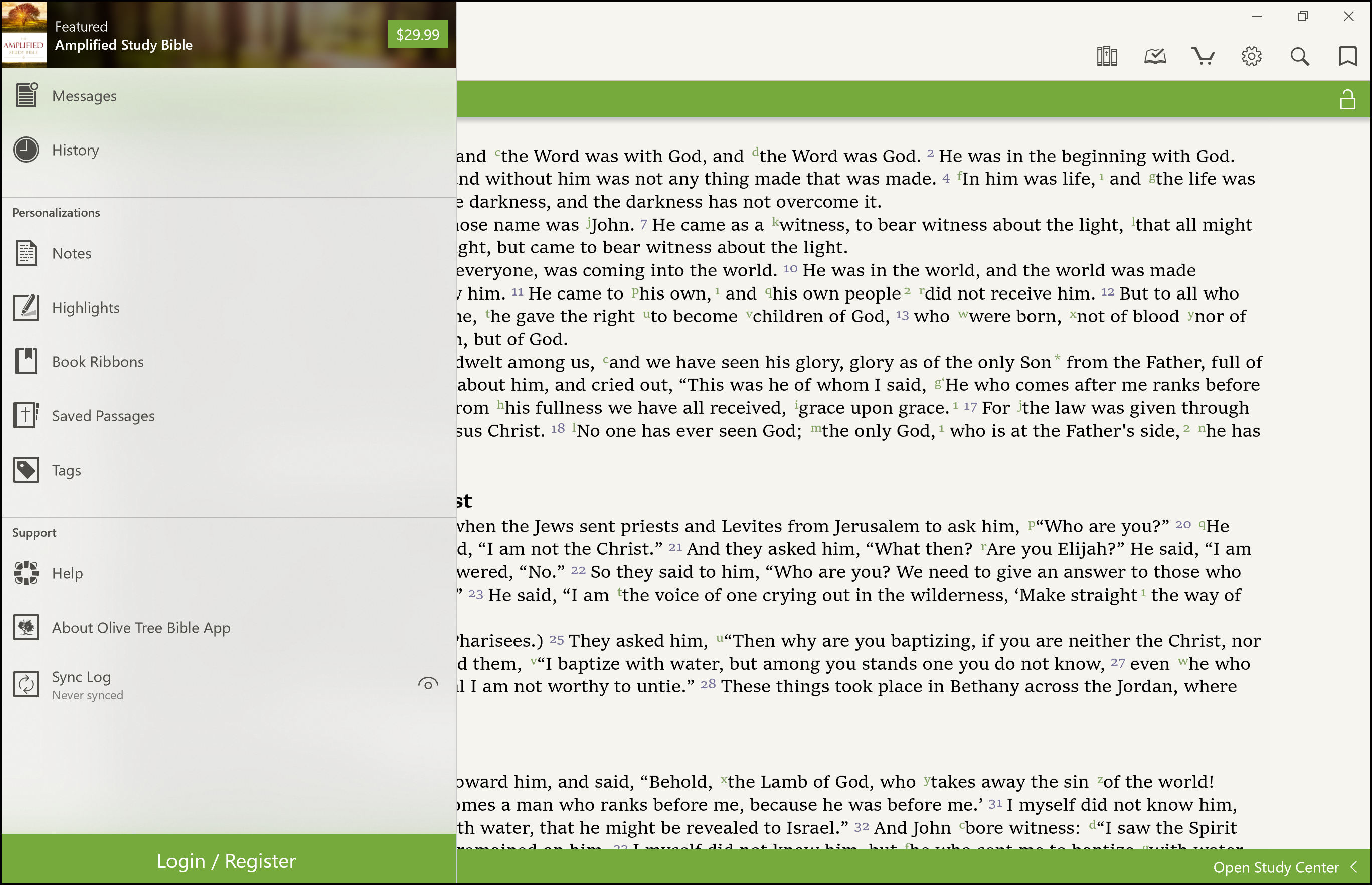Click the reading plan checkmark icon
Image resolution: width=1372 pixels, height=885 pixels.
tap(1155, 56)
